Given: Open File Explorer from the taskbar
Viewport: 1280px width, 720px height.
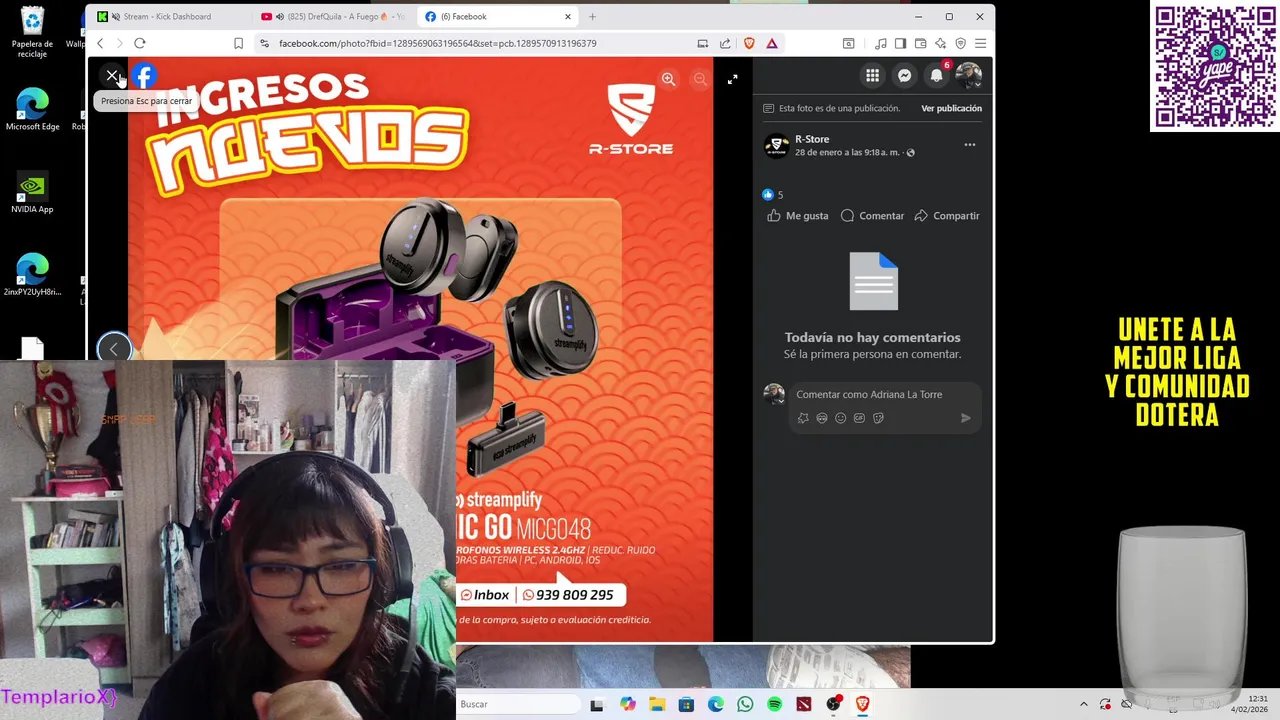Looking at the screenshot, I should [657, 705].
